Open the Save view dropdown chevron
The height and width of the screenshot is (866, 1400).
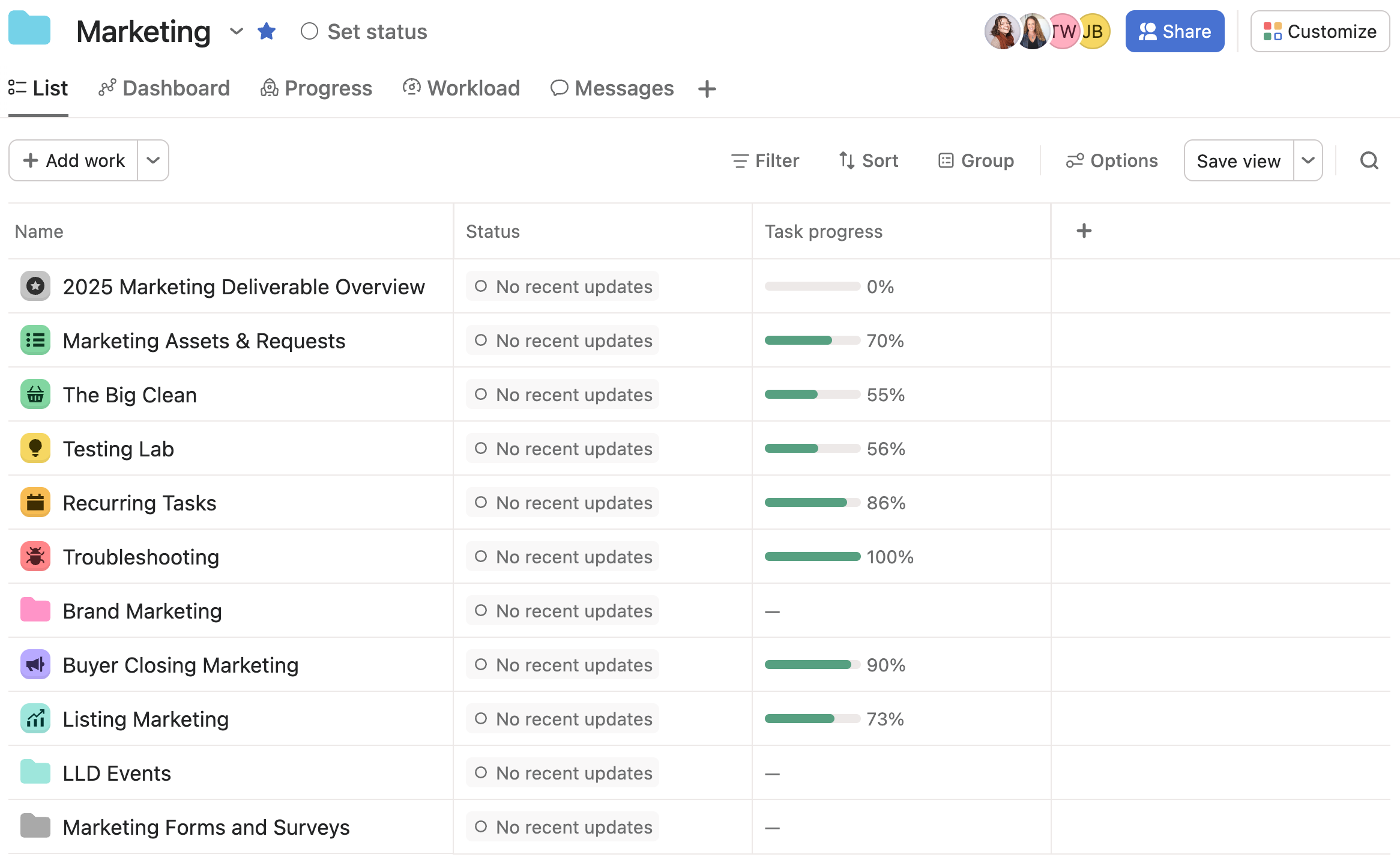(1308, 160)
